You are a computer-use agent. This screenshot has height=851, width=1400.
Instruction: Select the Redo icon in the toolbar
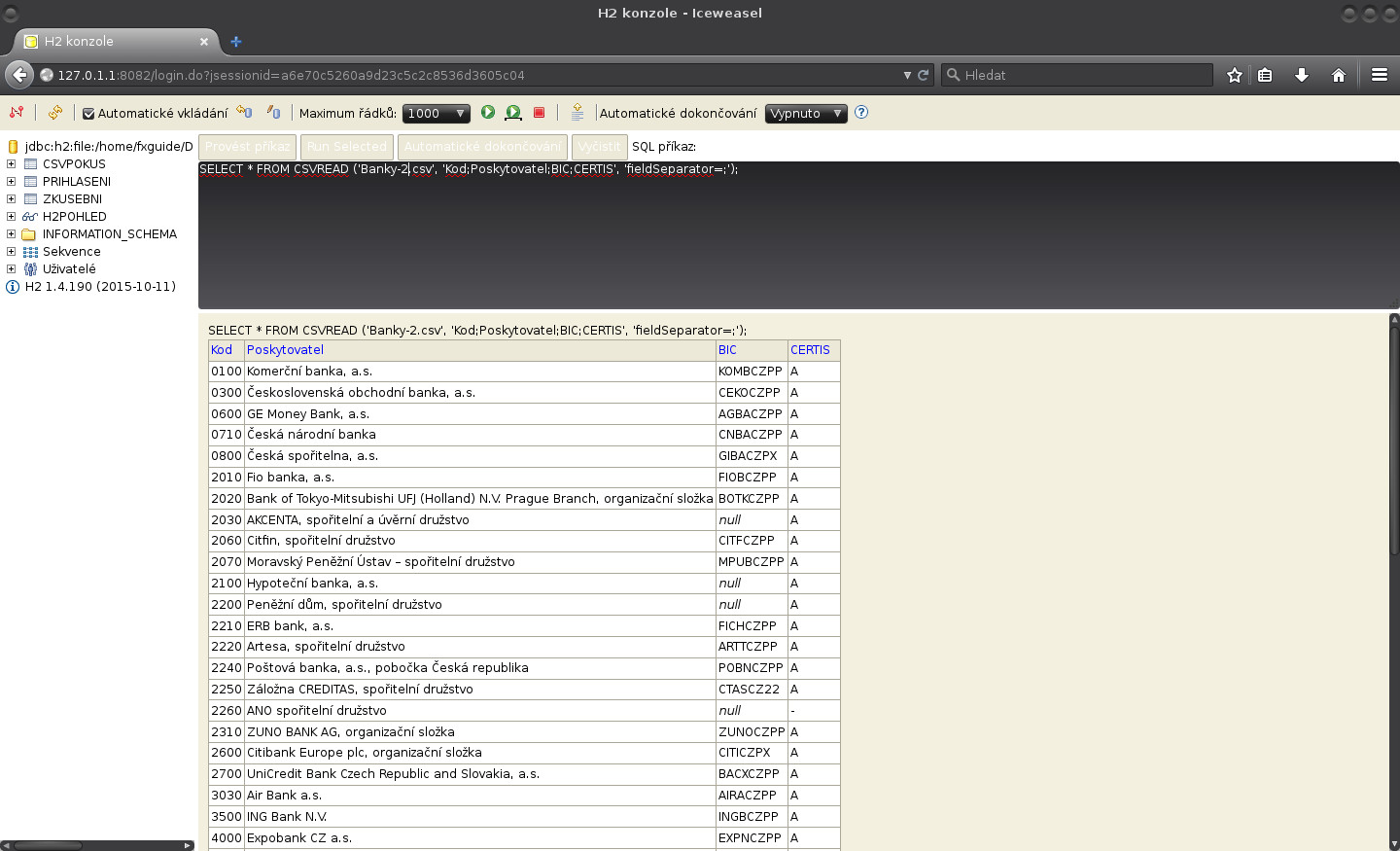click(x=272, y=112)
